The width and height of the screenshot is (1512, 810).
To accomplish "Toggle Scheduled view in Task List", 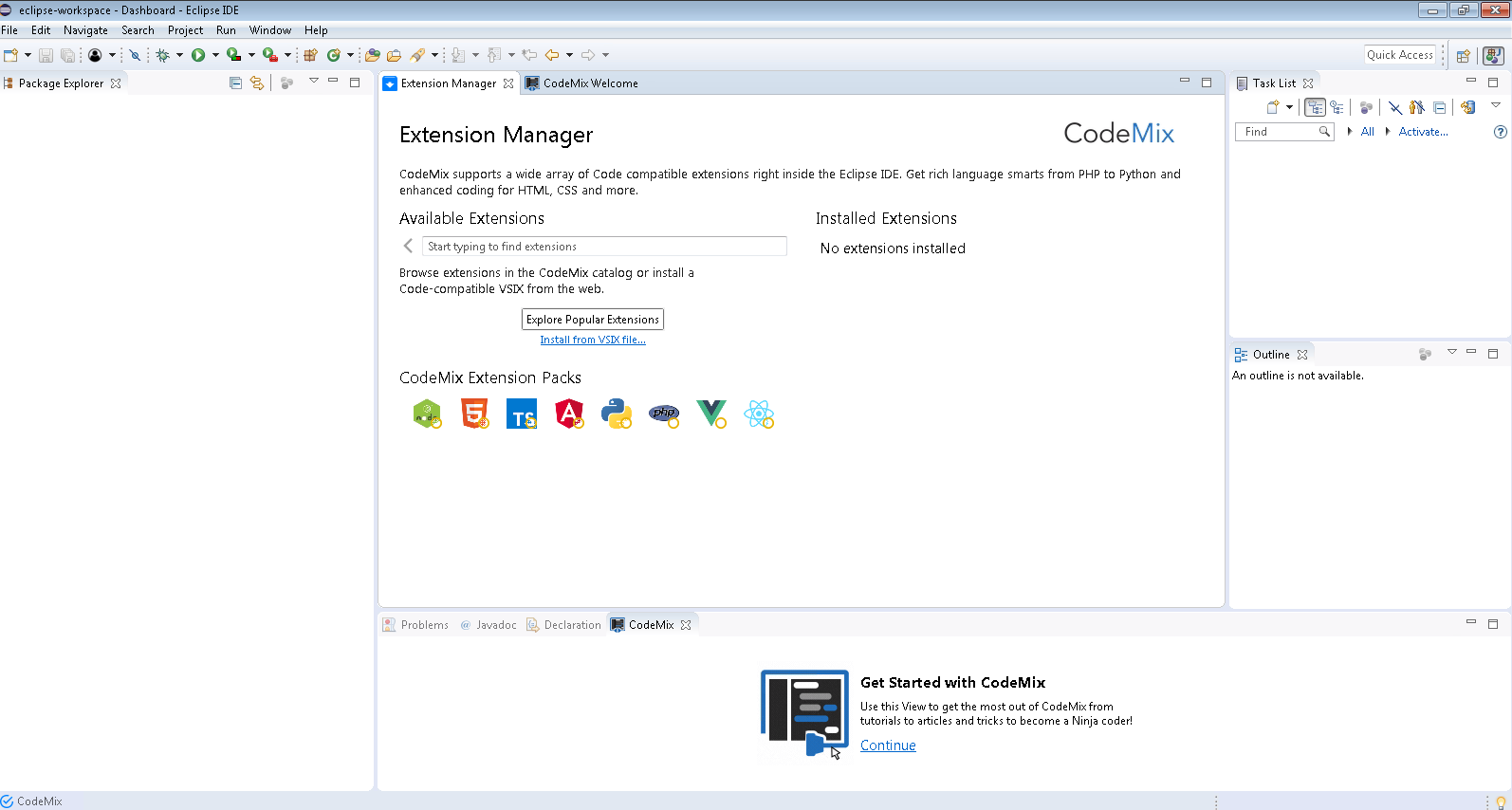I will 1337,107.
